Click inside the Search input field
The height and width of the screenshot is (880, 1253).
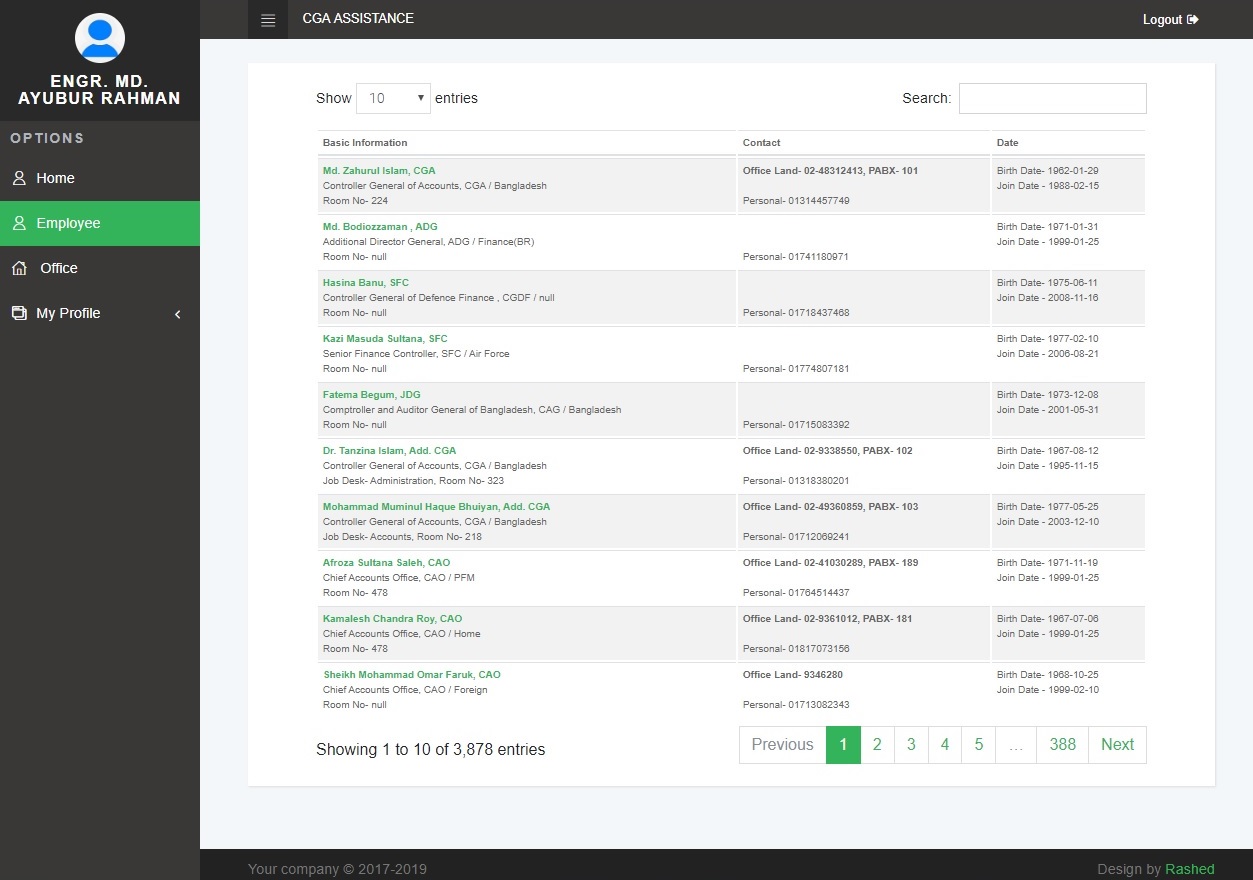pos(1052,98)
